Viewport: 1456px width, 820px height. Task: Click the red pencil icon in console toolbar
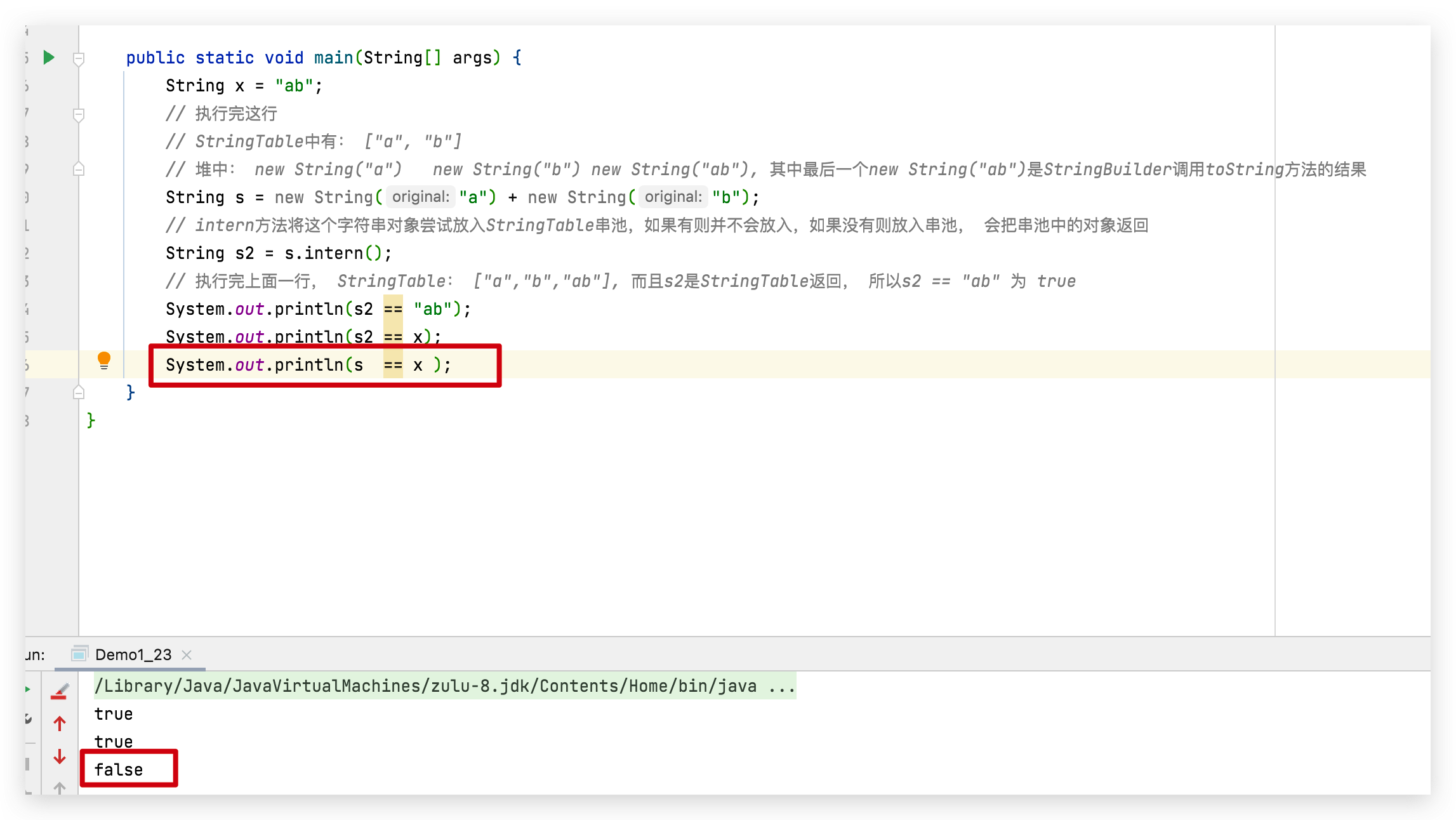click(60, 691)
